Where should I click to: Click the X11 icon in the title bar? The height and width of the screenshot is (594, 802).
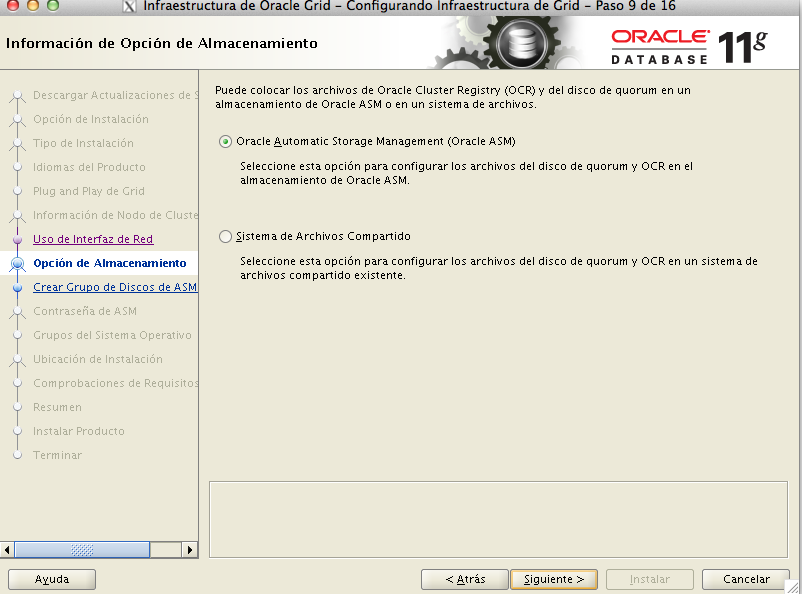click(x=129, y=7)
